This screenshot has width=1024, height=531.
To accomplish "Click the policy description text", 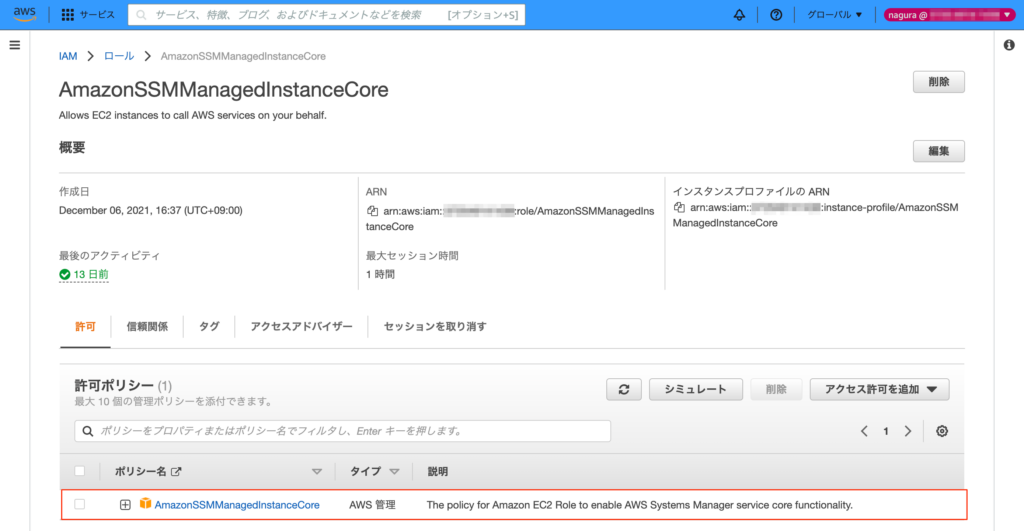I will point(639,505).
